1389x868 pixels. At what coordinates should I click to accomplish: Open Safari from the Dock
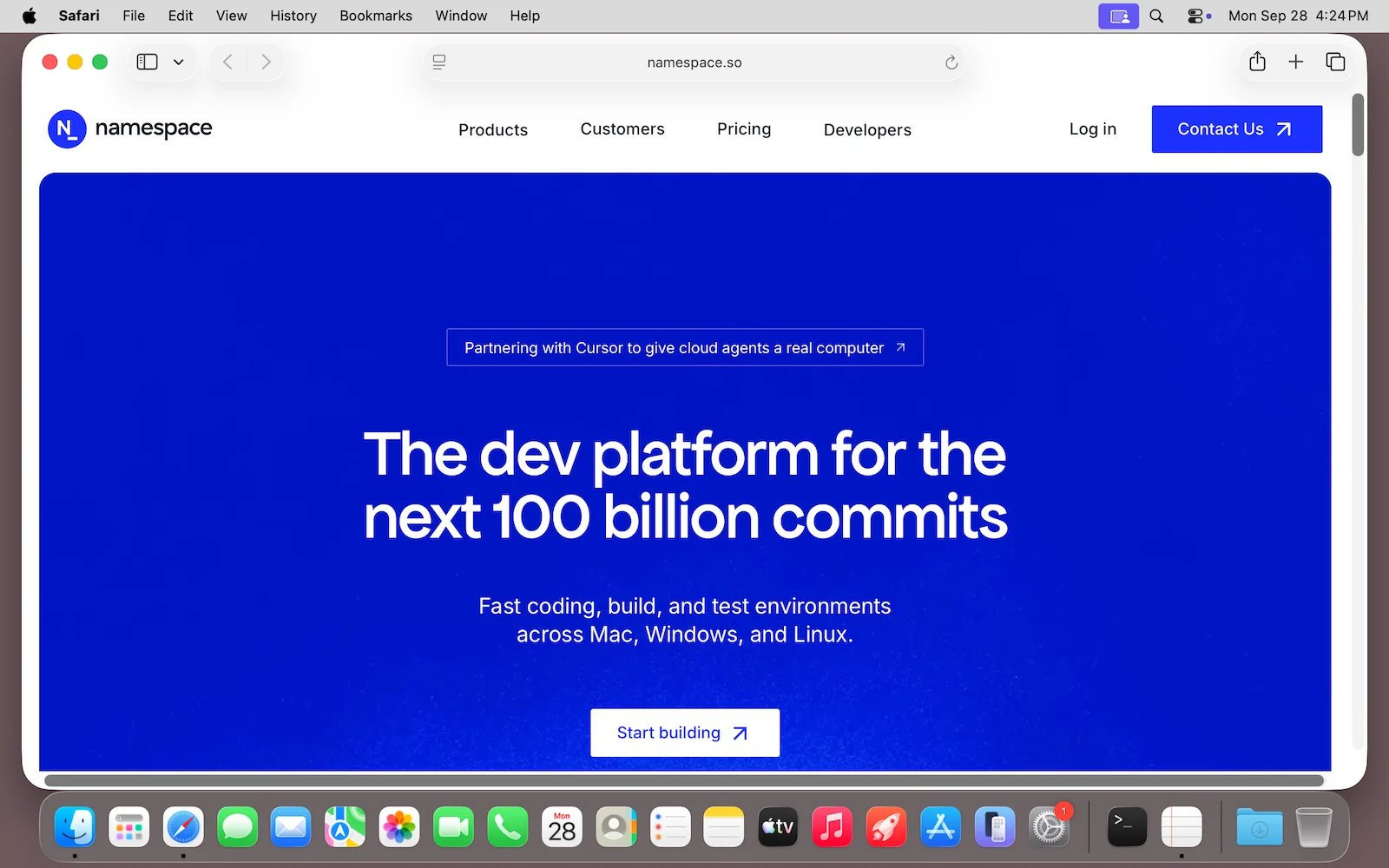coord(183,827)
